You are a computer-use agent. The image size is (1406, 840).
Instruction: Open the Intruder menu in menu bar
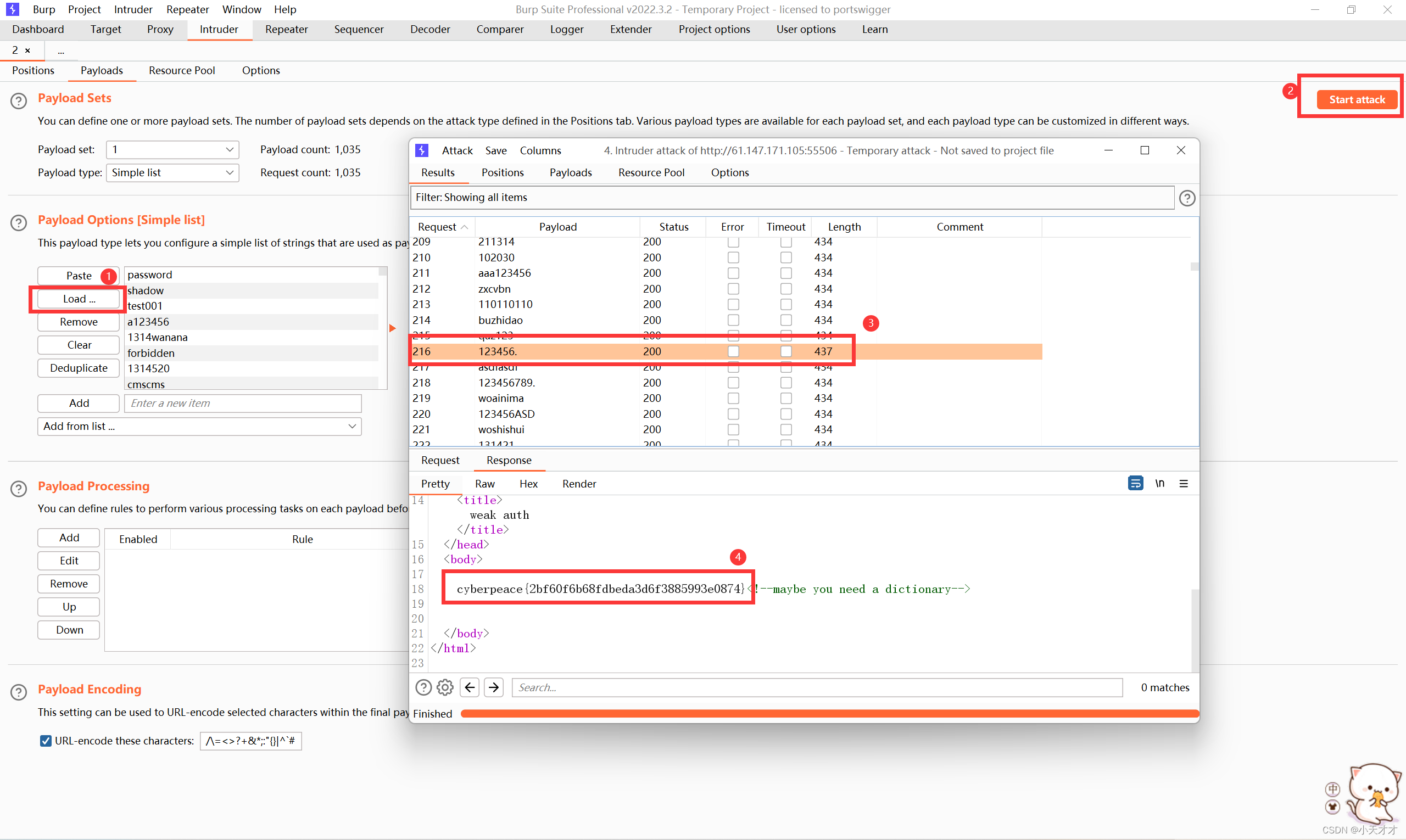pyautogui.click(x=133, y=9)
